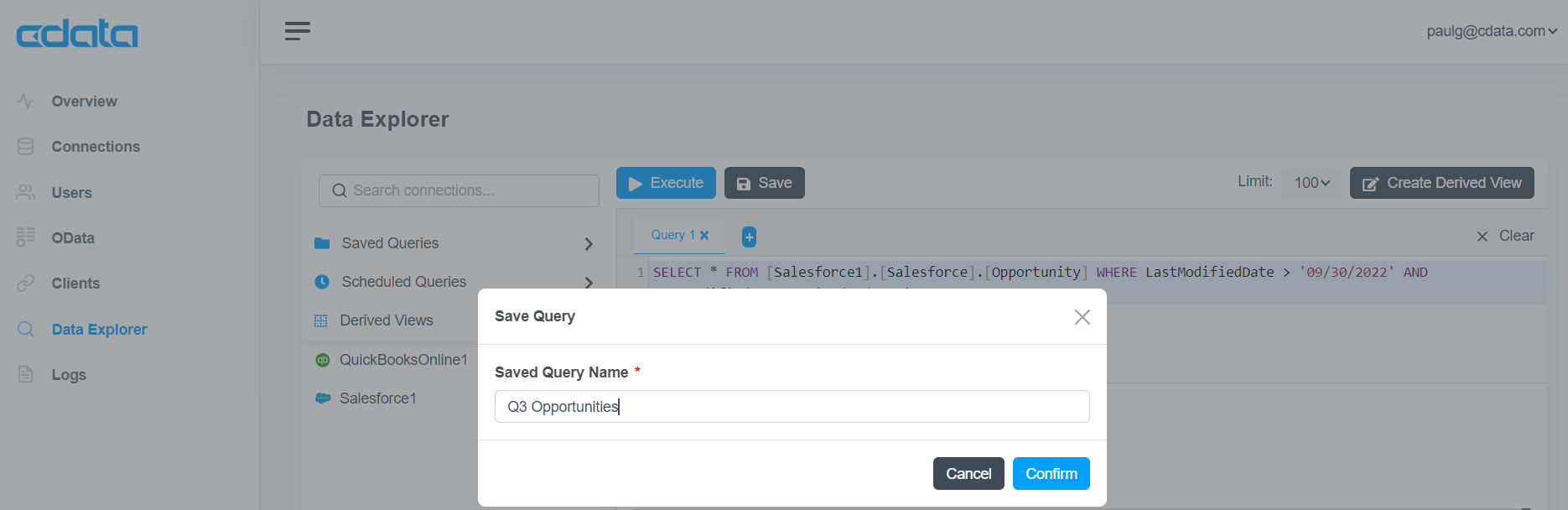Click the OData list icon
1568x510 pixels.
[x=26, y=237]
